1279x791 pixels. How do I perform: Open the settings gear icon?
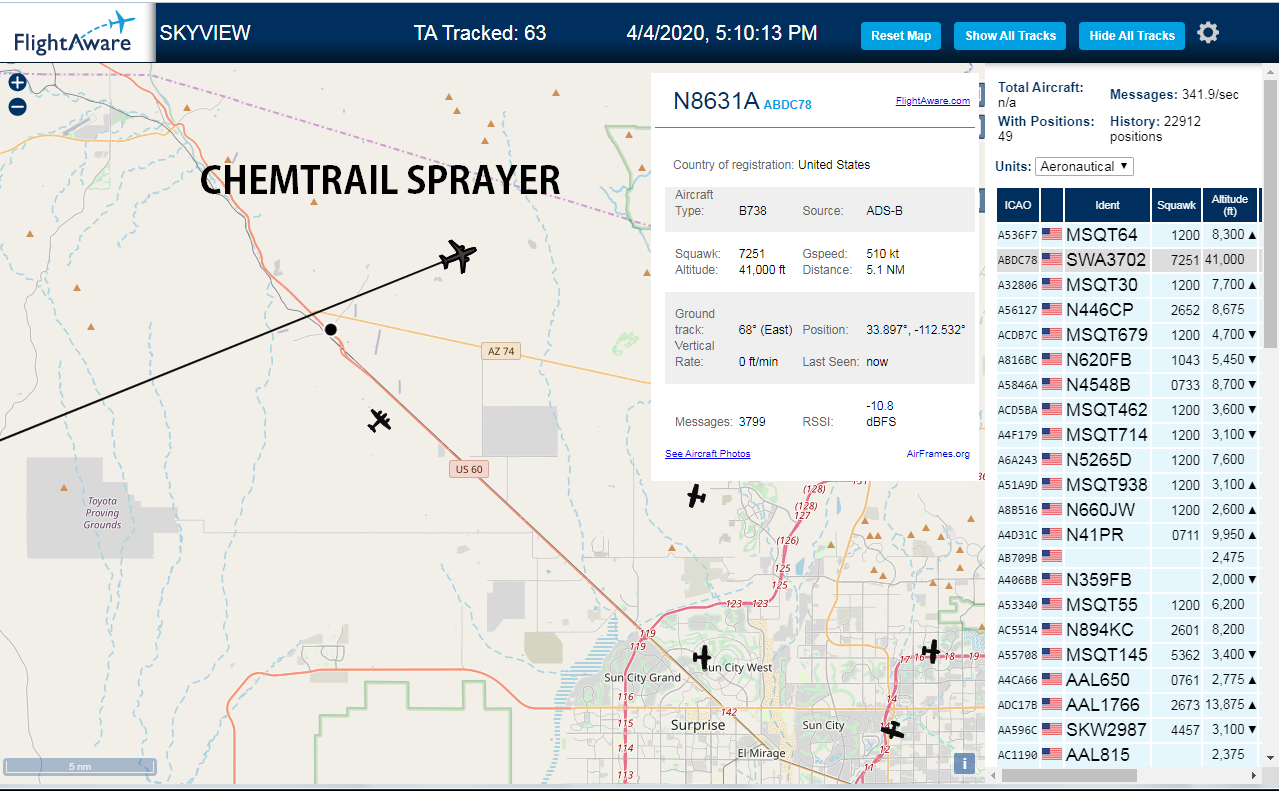(x=1208, y=33)
